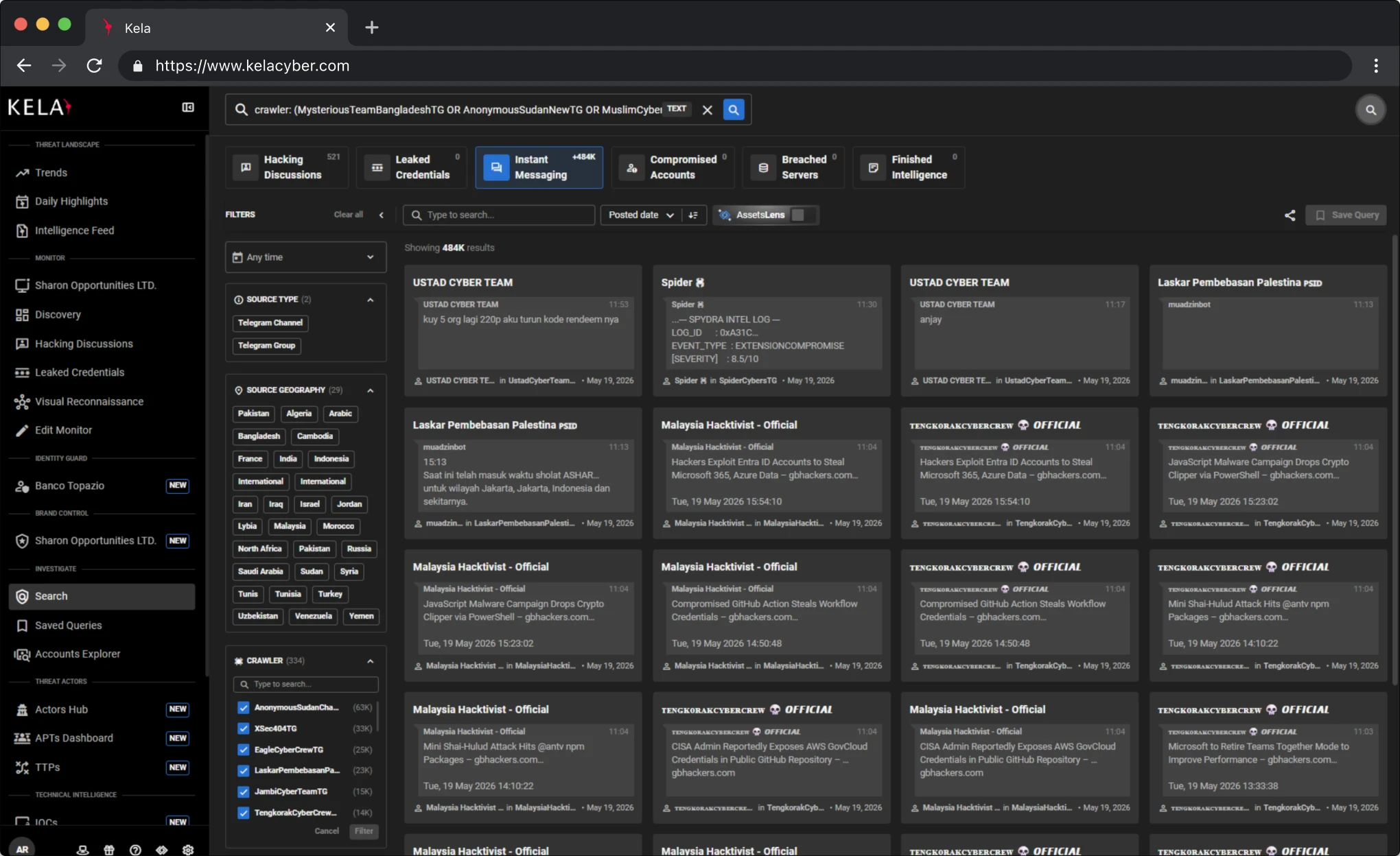Open gift icon in bottom bar

click(x=109, y=850)
